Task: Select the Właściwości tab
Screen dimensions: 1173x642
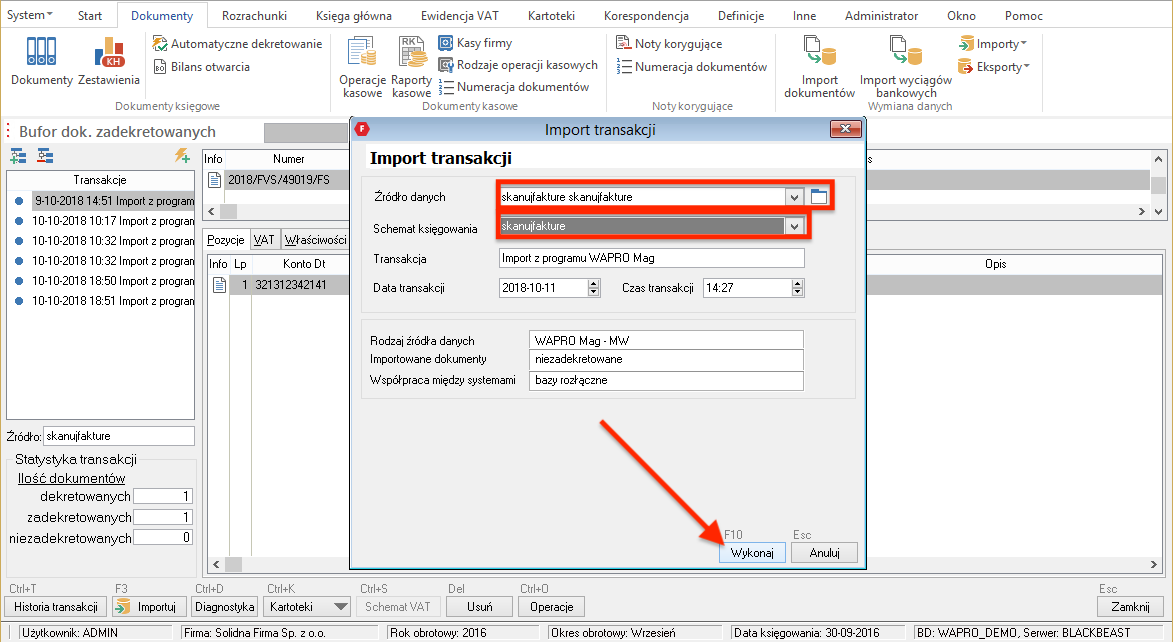Action: (x=315, y=240)
